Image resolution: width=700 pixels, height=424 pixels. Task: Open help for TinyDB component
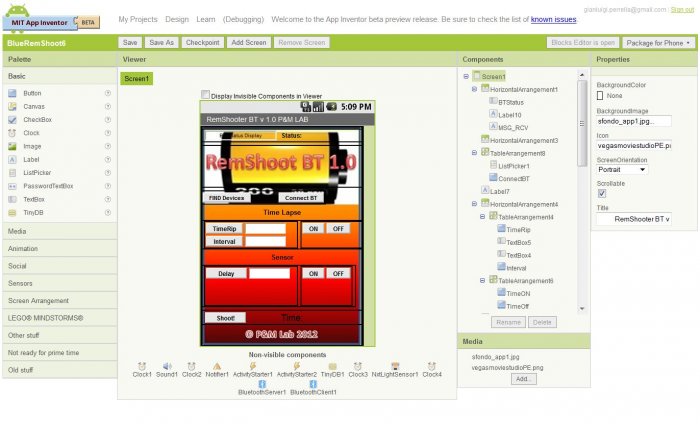pyautogui.click(x=108, y=212)
